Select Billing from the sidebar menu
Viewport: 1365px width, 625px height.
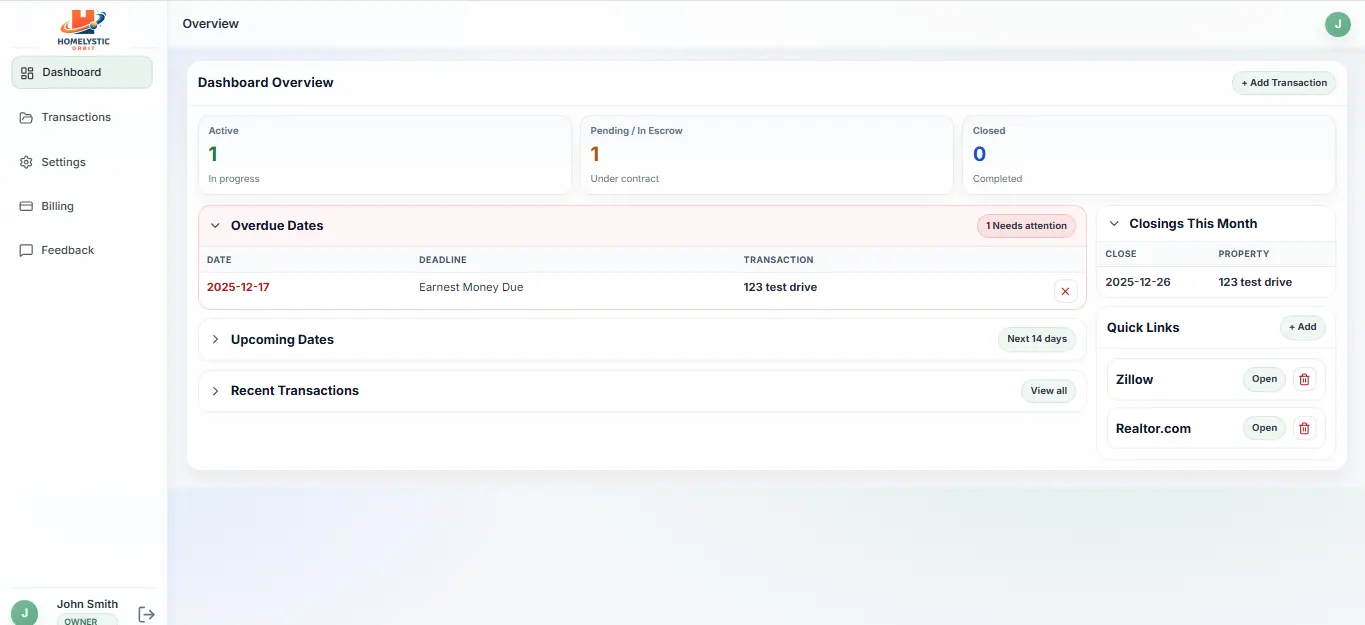click(57, 206)
